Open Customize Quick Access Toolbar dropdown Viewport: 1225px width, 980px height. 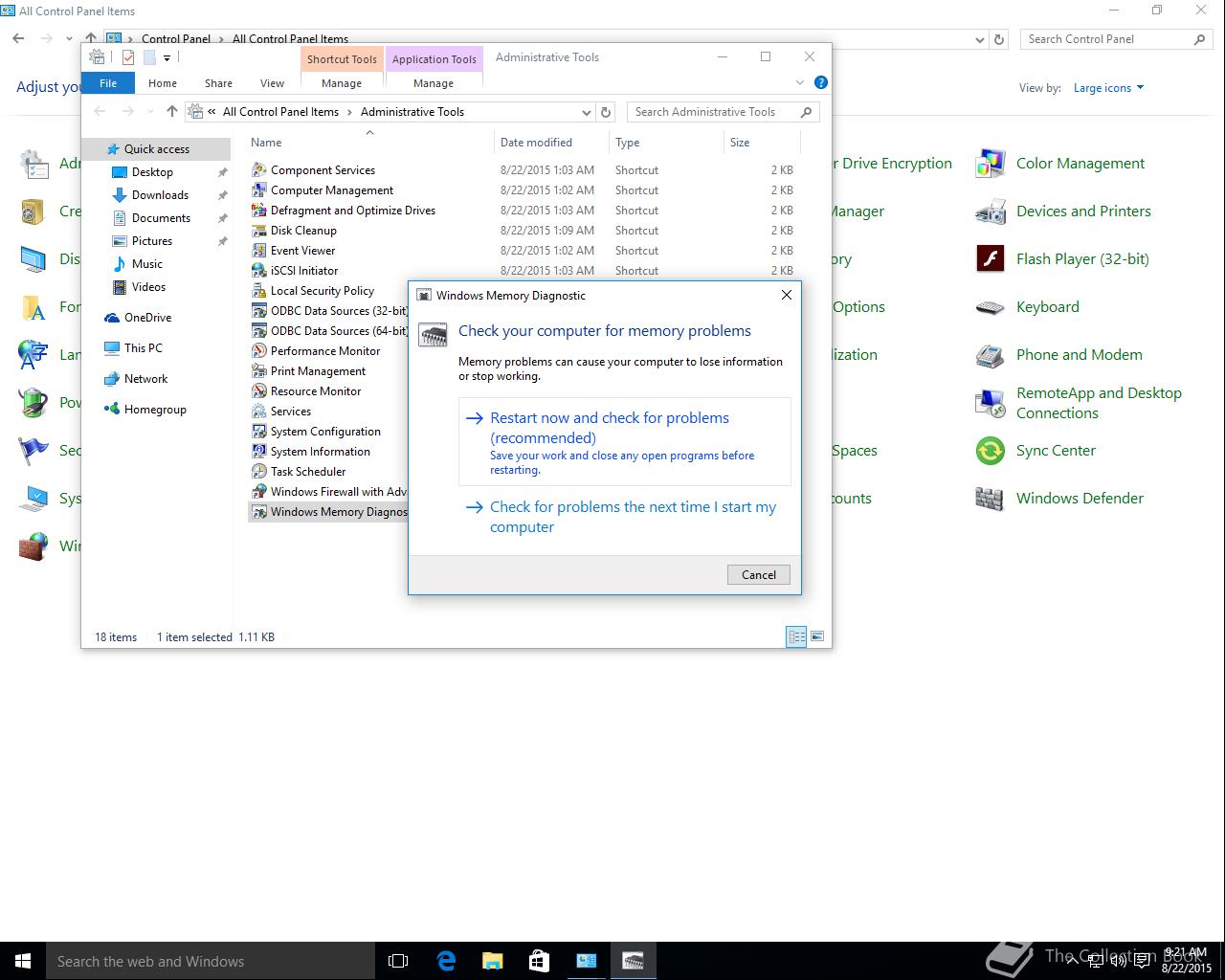167,58
